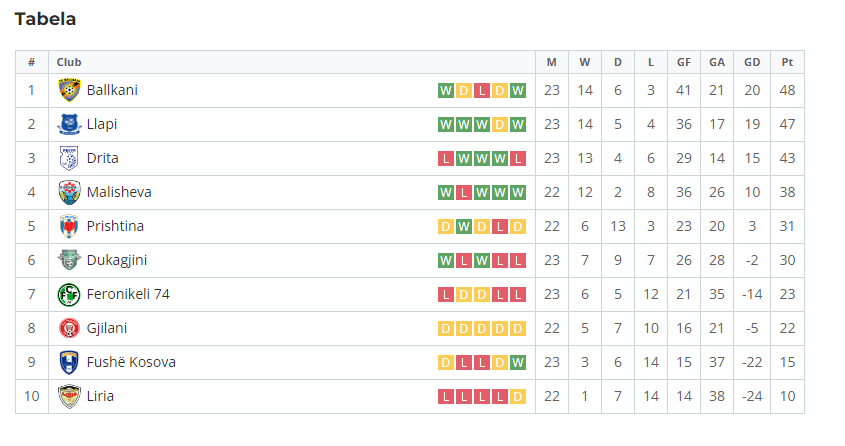Click the Feronikeli 74 round logo
The image size is (845, 446).
coord(70,294)
